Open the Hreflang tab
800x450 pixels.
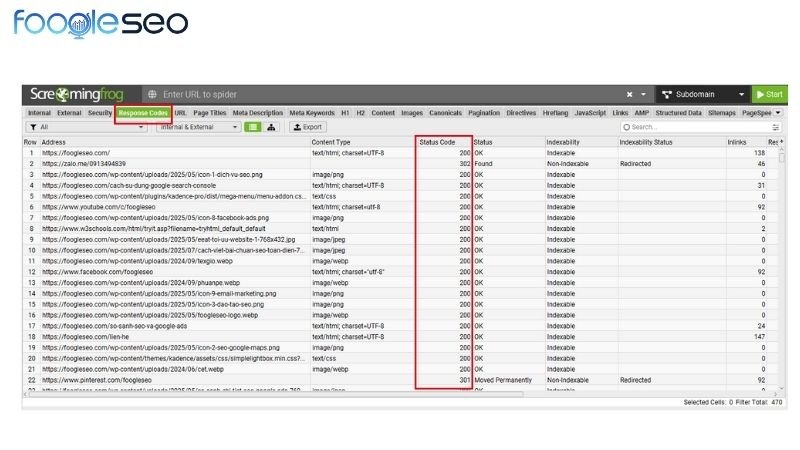pyautogui.click(x=555, y=113)
